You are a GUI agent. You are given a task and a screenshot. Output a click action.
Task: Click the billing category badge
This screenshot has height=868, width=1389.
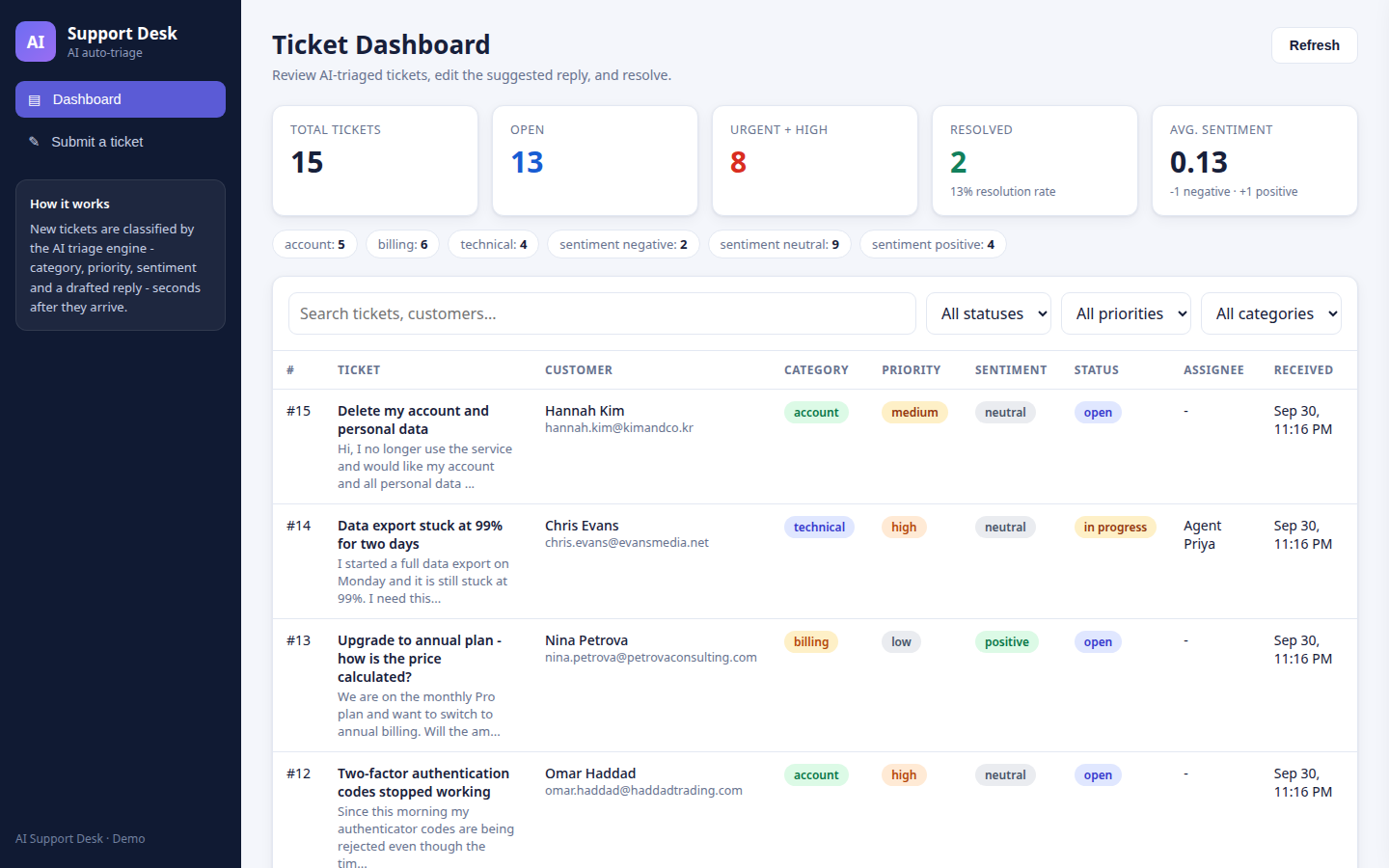coord(811,642)
